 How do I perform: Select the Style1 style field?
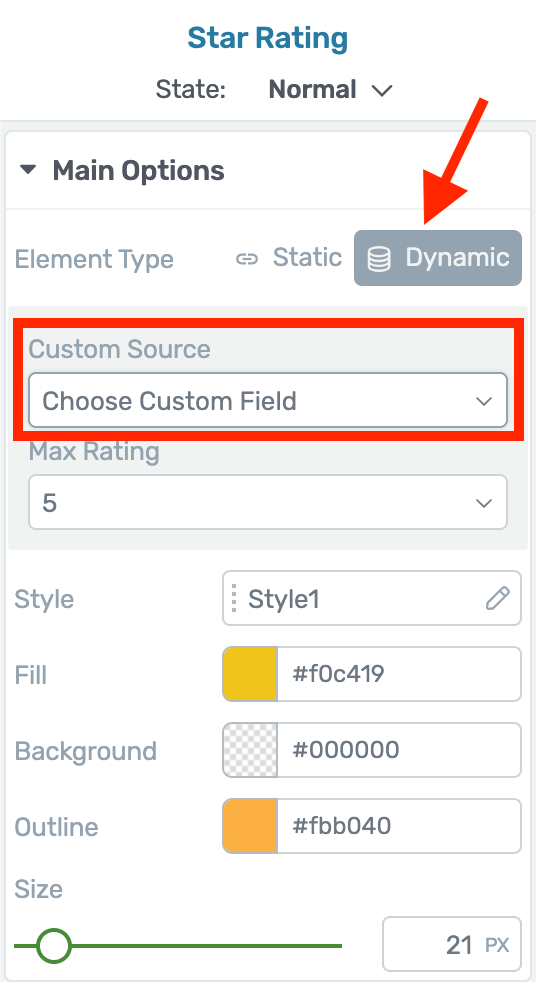372,598
